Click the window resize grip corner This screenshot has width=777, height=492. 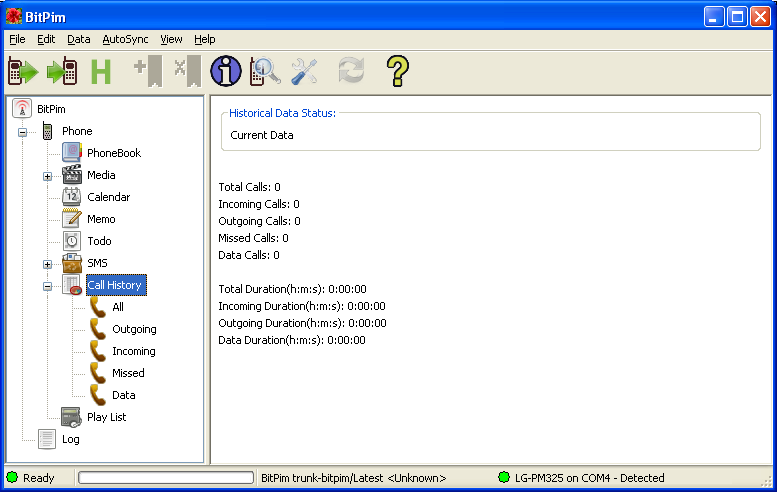point(766,482)
